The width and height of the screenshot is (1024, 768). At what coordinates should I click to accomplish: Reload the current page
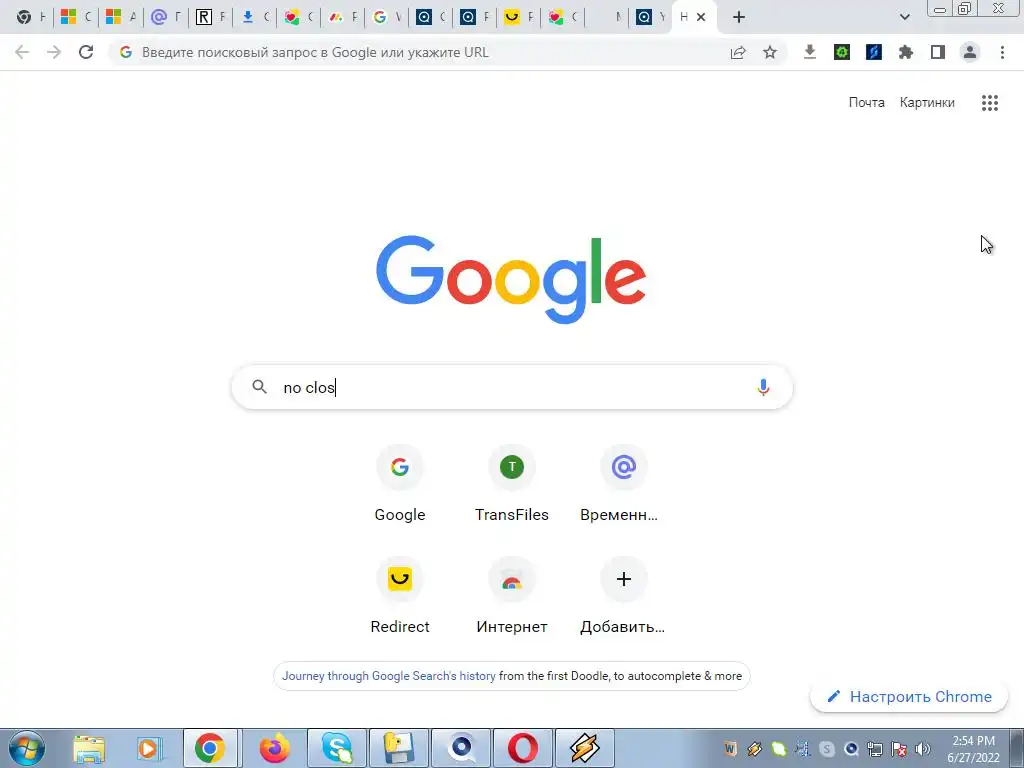(x=86, y=52)
